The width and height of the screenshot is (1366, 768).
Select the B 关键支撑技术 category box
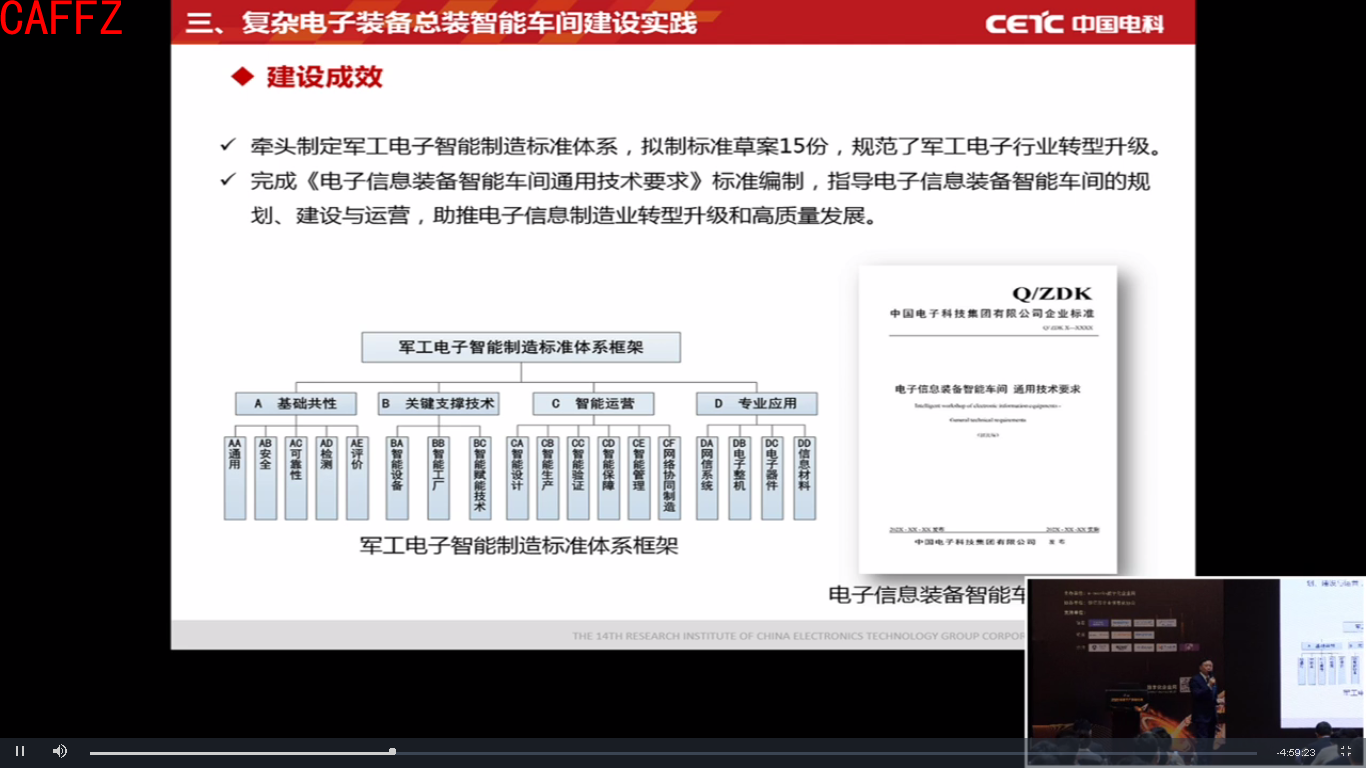click(x=437, y=404)
